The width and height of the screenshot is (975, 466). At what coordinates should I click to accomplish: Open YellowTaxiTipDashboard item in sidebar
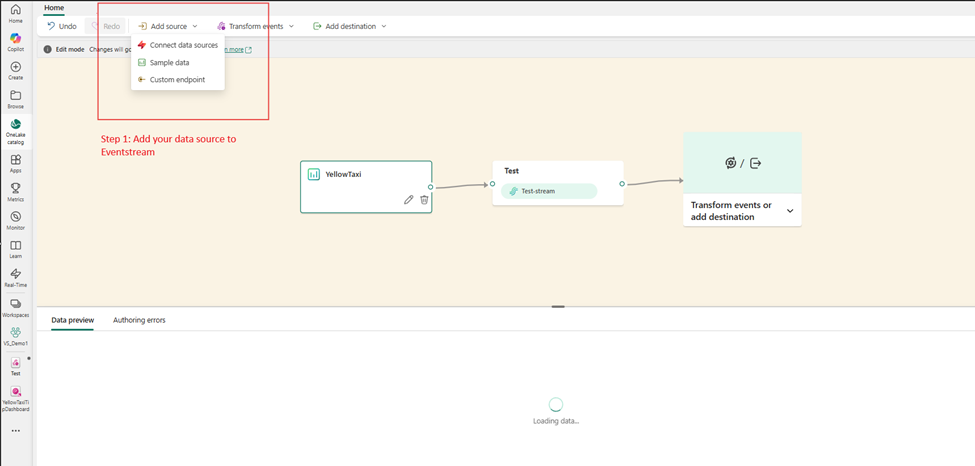click(15, 397)
